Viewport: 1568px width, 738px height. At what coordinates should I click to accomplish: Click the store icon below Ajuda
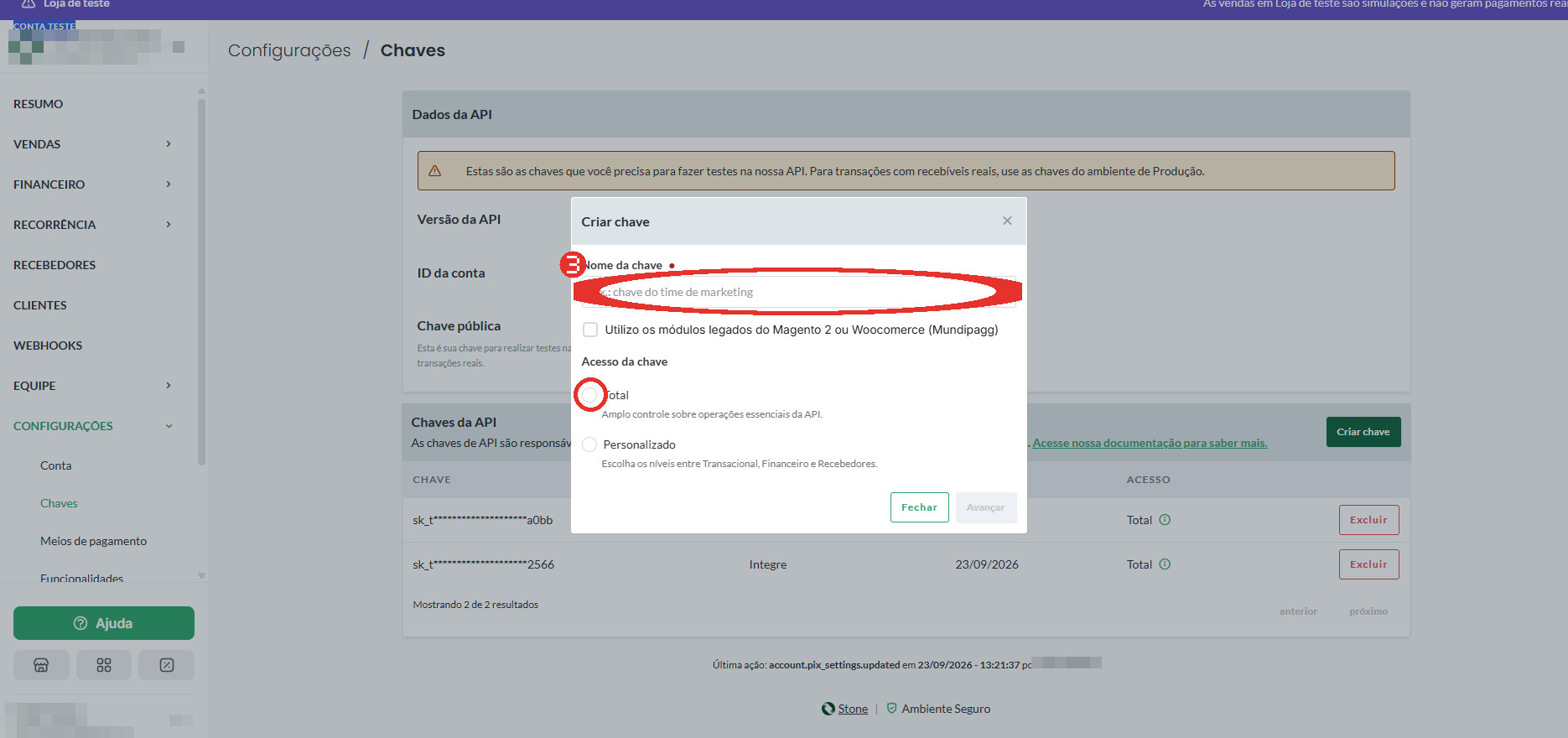(x=41, y=665)
